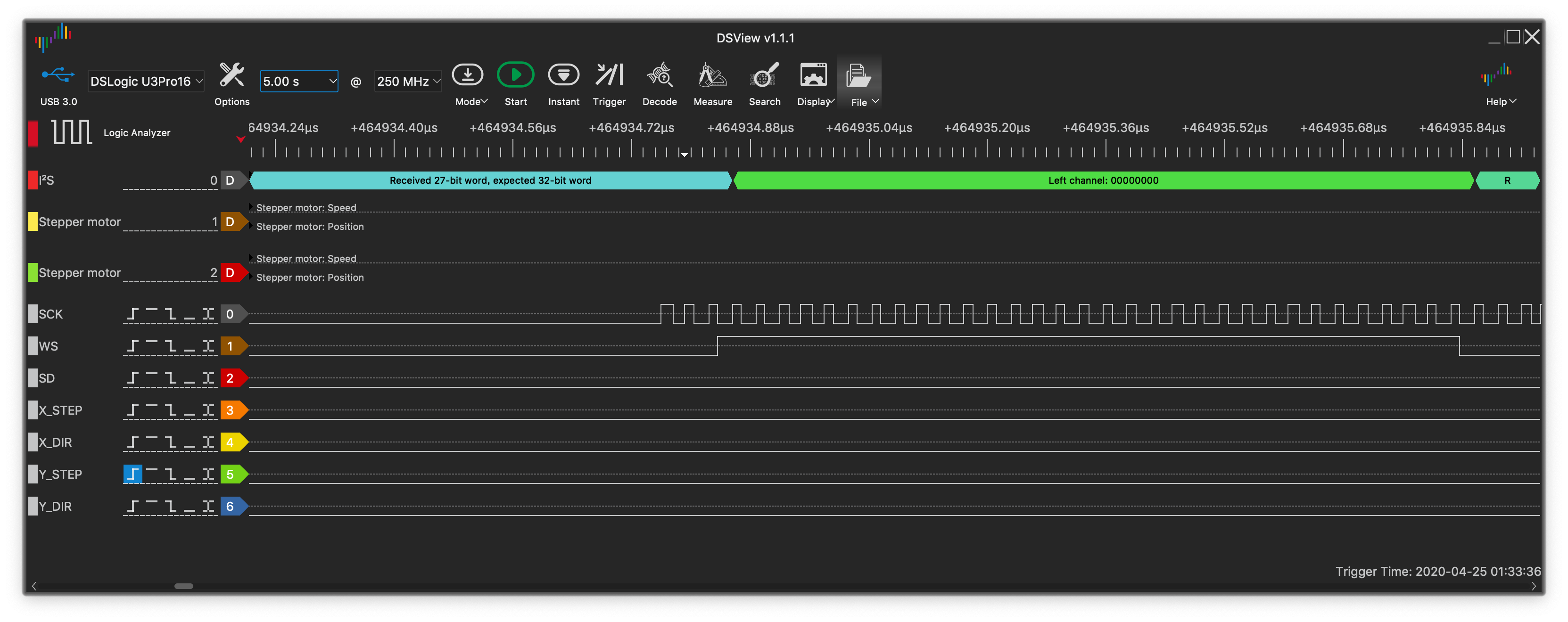Screen dimensions: 1568x622
Task: Open the 5.00 s duration dropdown
Action: point(299,81)
